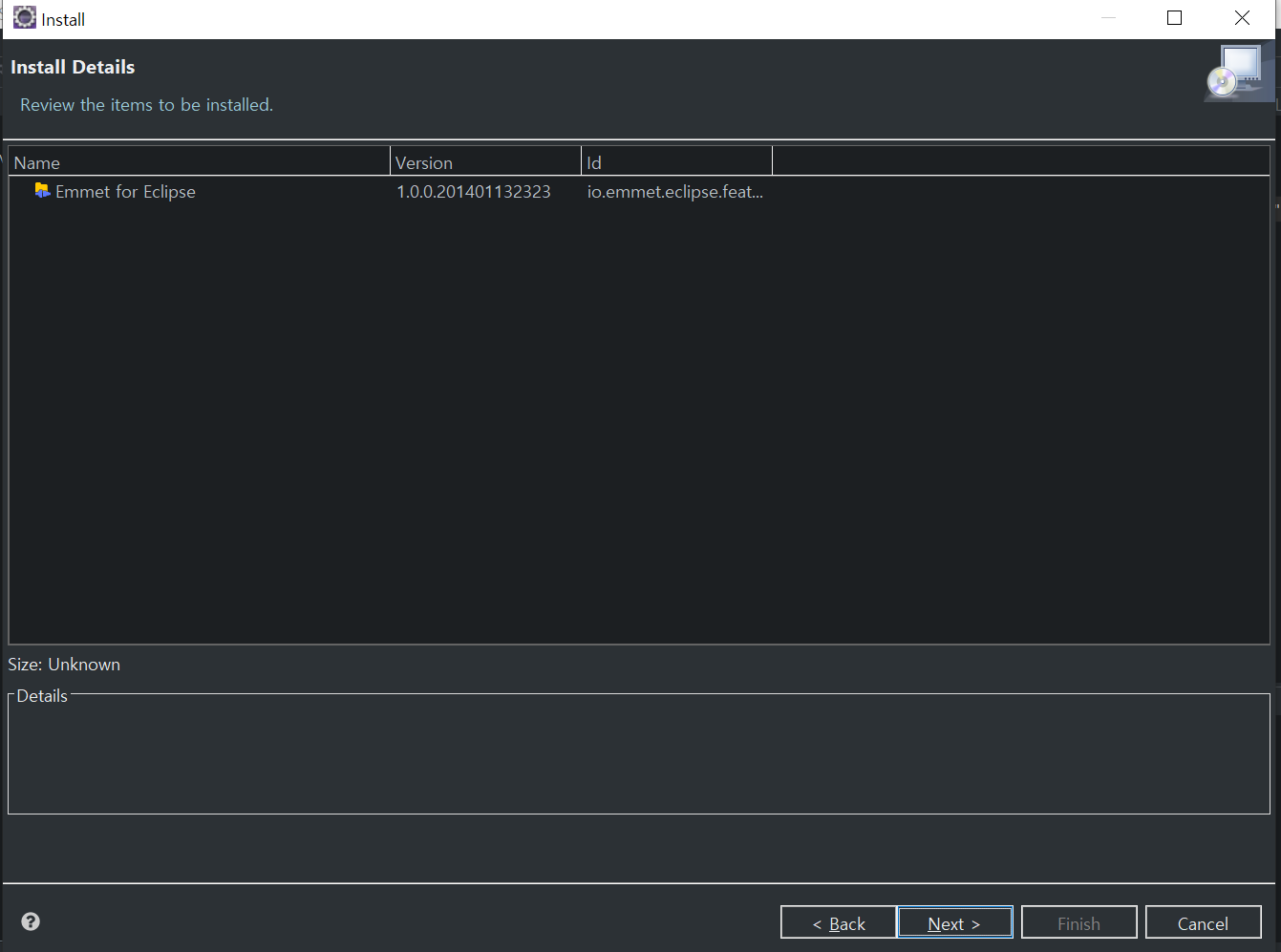Close the Install window
This screenshot has width=1281, height=952.
[x=1242, y=18]
